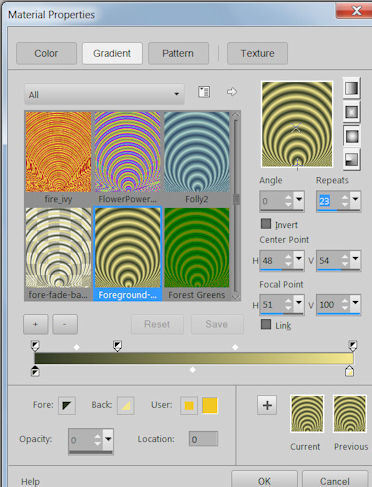The height and width of the screenshot is (487, 372).
Task: Select the FlowerPower gradient thumbnail
Action: click(x=128, y=152)
